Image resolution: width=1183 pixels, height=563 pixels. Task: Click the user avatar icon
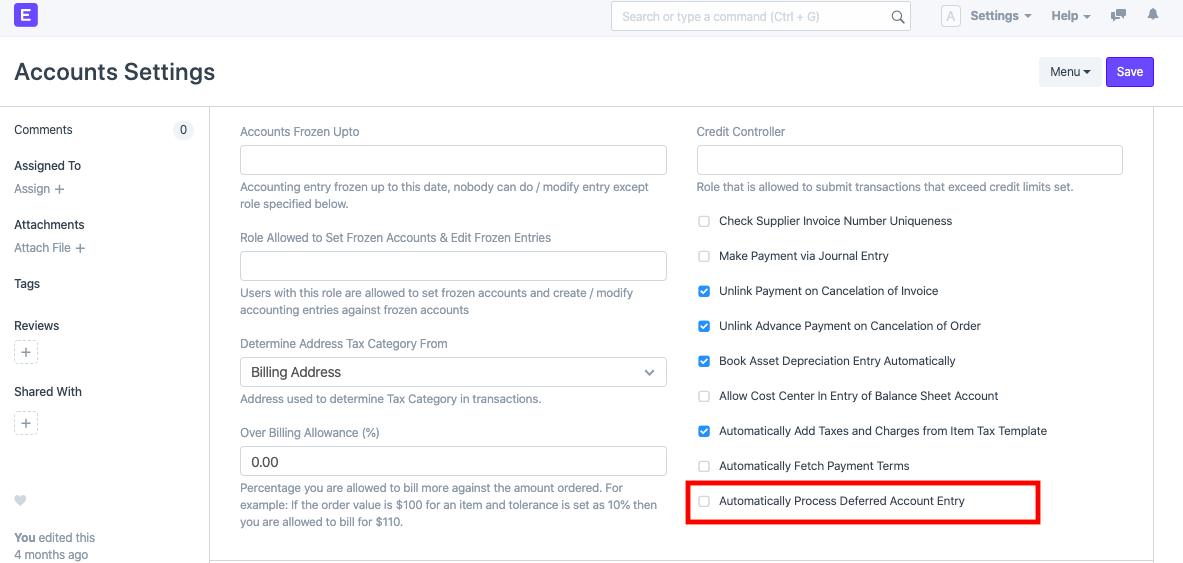[951, 16]
